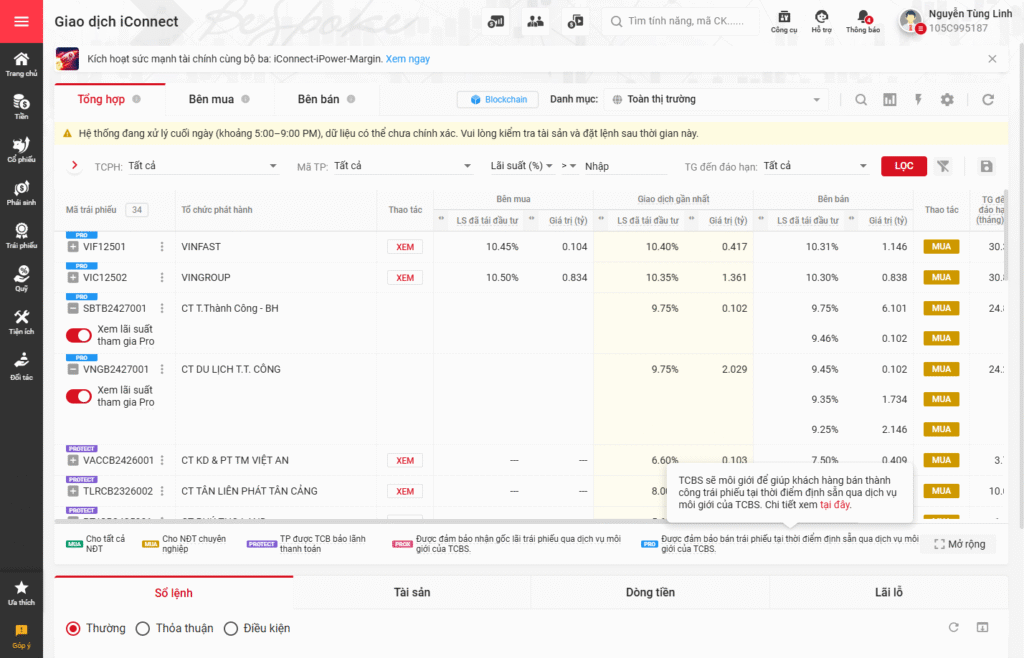Screen dimensions: 1024x658
Task: Open the Công cụ tools icon
Action: [784, 21]
